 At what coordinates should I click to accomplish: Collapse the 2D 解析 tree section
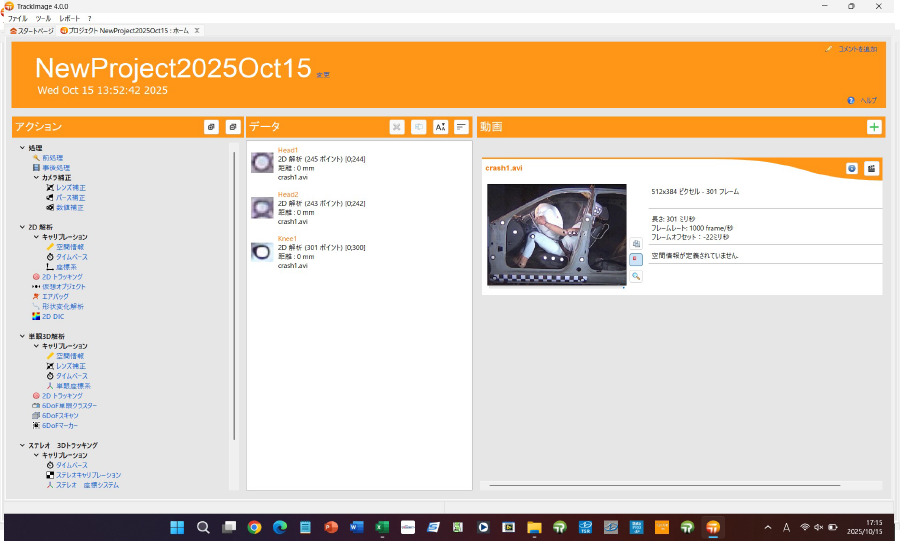[23, 227]
